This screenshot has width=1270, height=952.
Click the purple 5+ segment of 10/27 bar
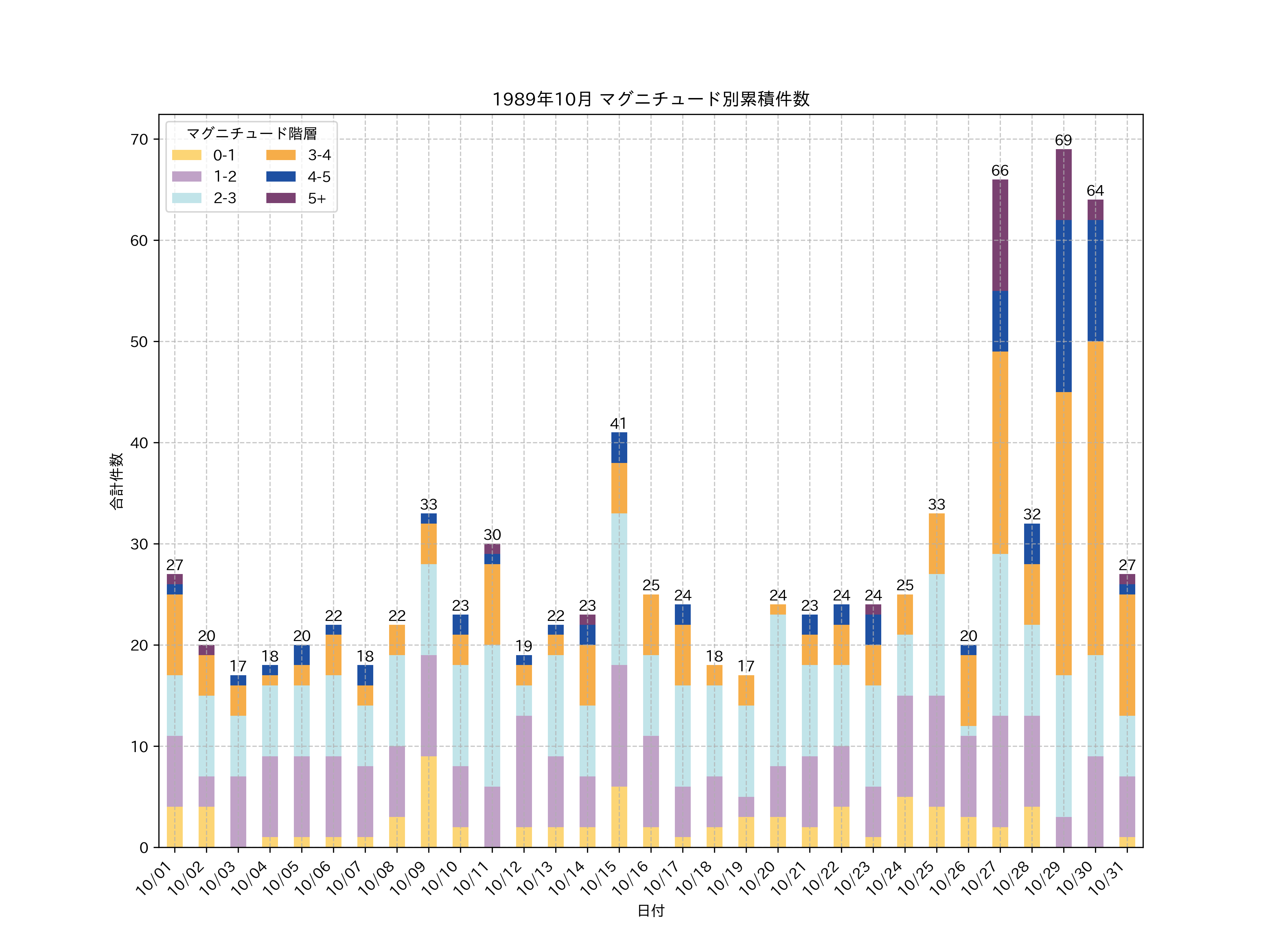coord(999,235)
